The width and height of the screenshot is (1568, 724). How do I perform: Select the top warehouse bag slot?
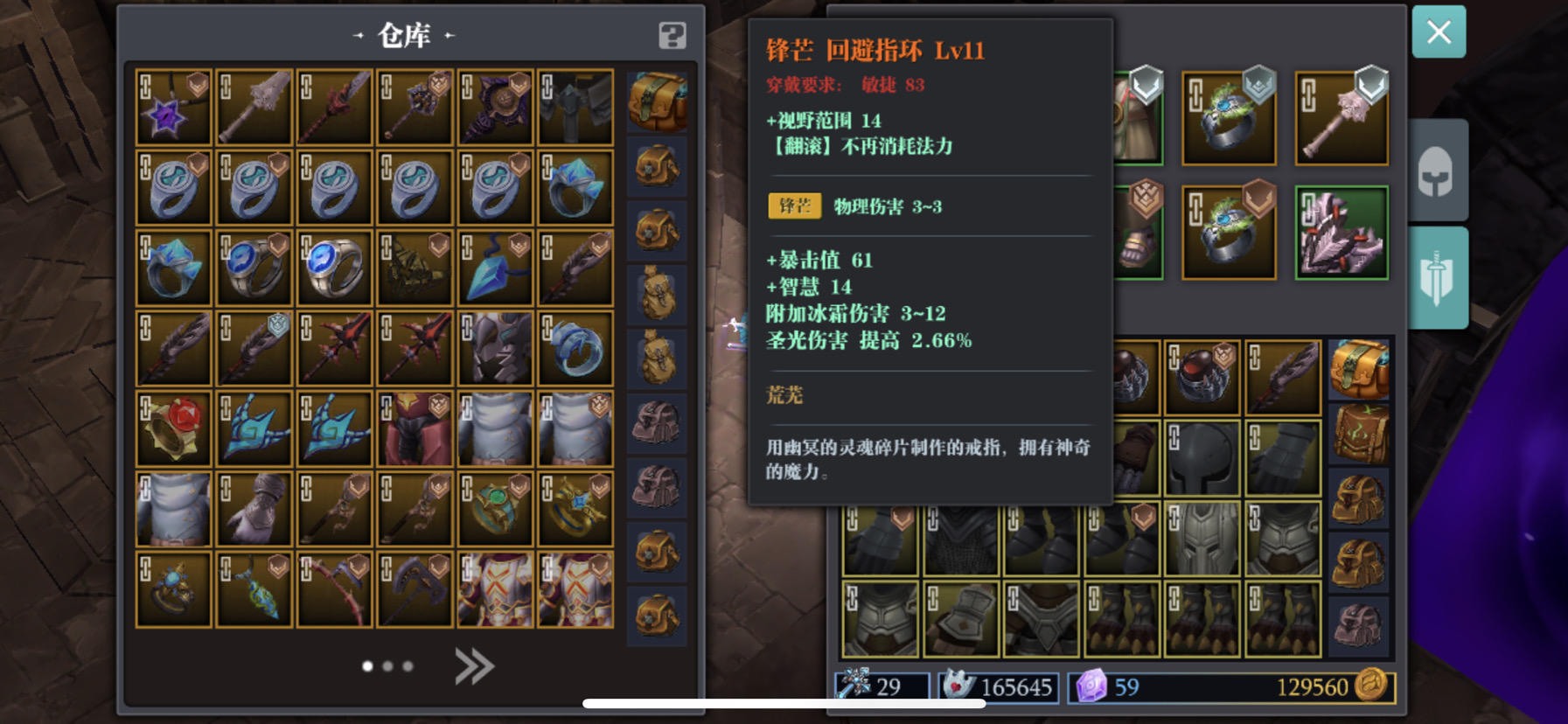tap(657, 101)
